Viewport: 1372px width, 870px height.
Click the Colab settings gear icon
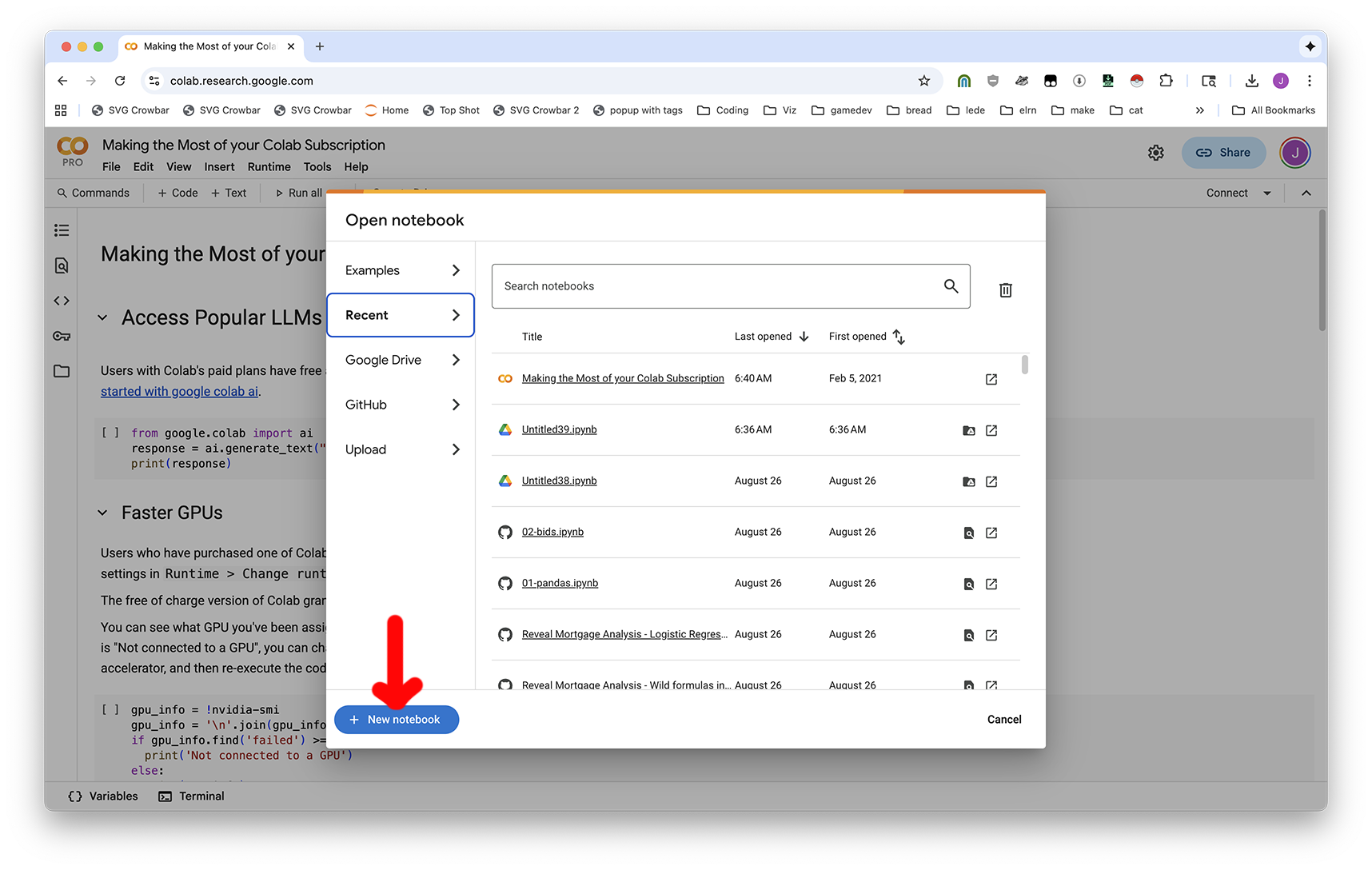1155,153
